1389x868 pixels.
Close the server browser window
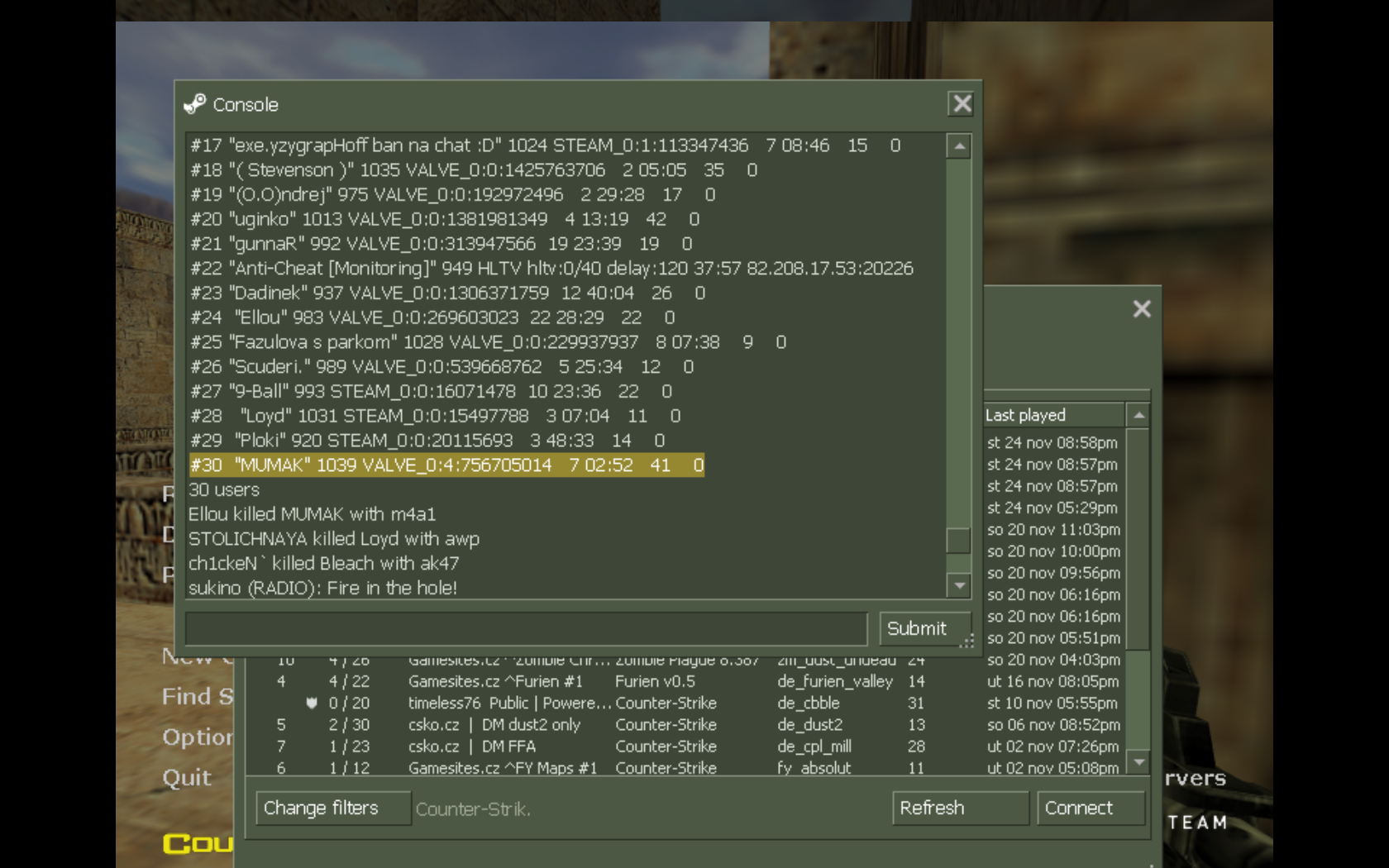point(1142,309)
